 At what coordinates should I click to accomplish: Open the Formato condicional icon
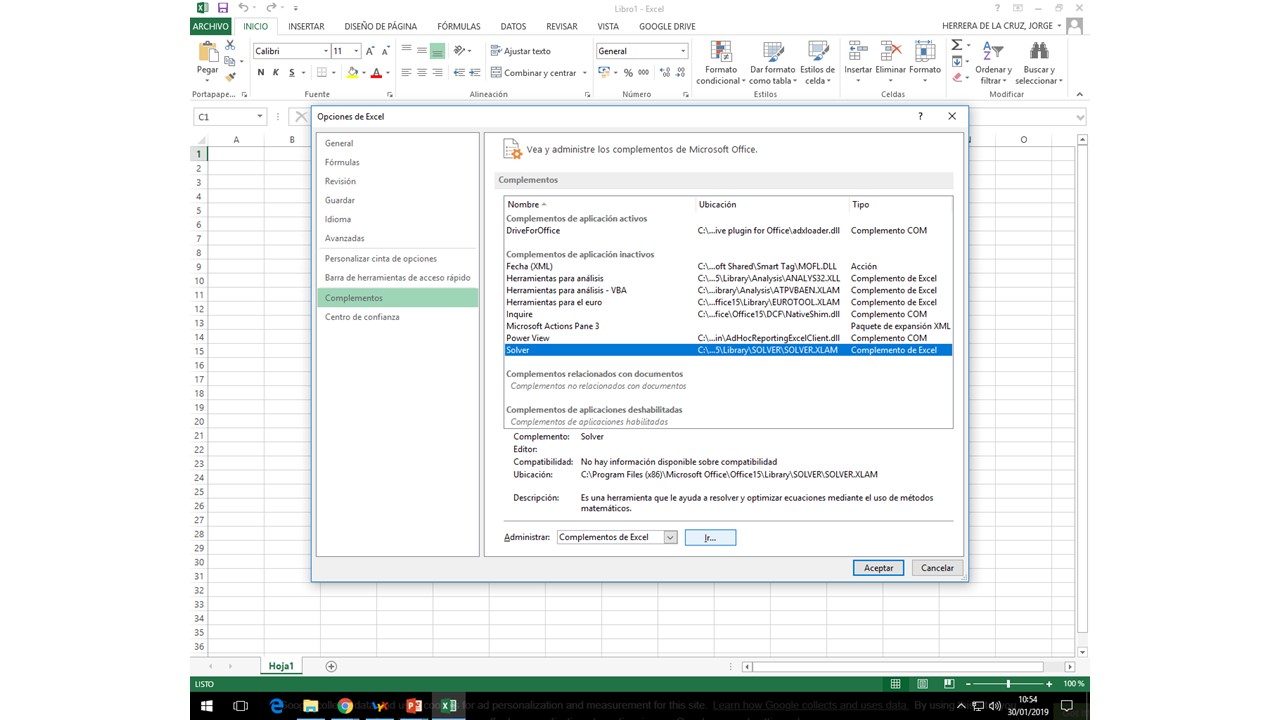coord(720,53)
